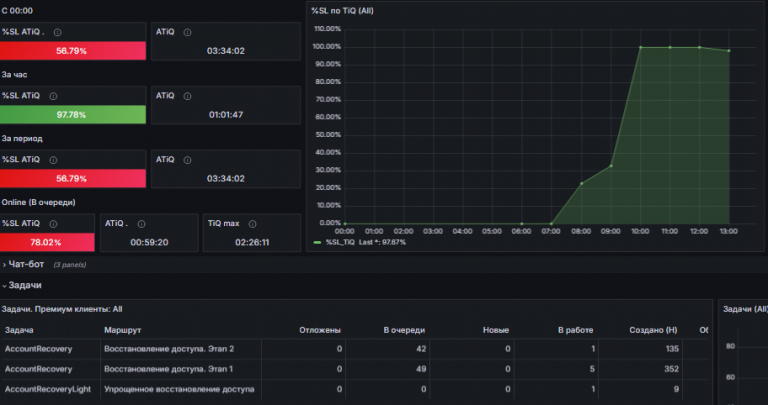Viewport: 768px width, 405px height.
Task: Click the За период section heading
Action: (x=22, y=139)
